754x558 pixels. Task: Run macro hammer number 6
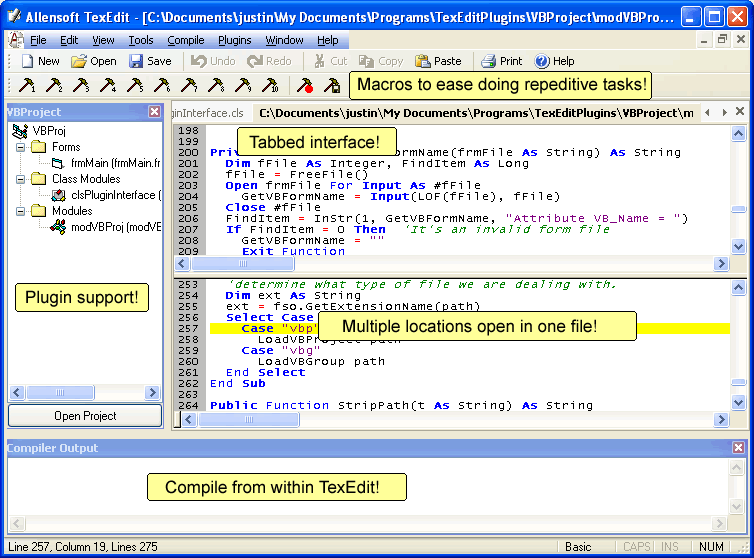point(162,85)
